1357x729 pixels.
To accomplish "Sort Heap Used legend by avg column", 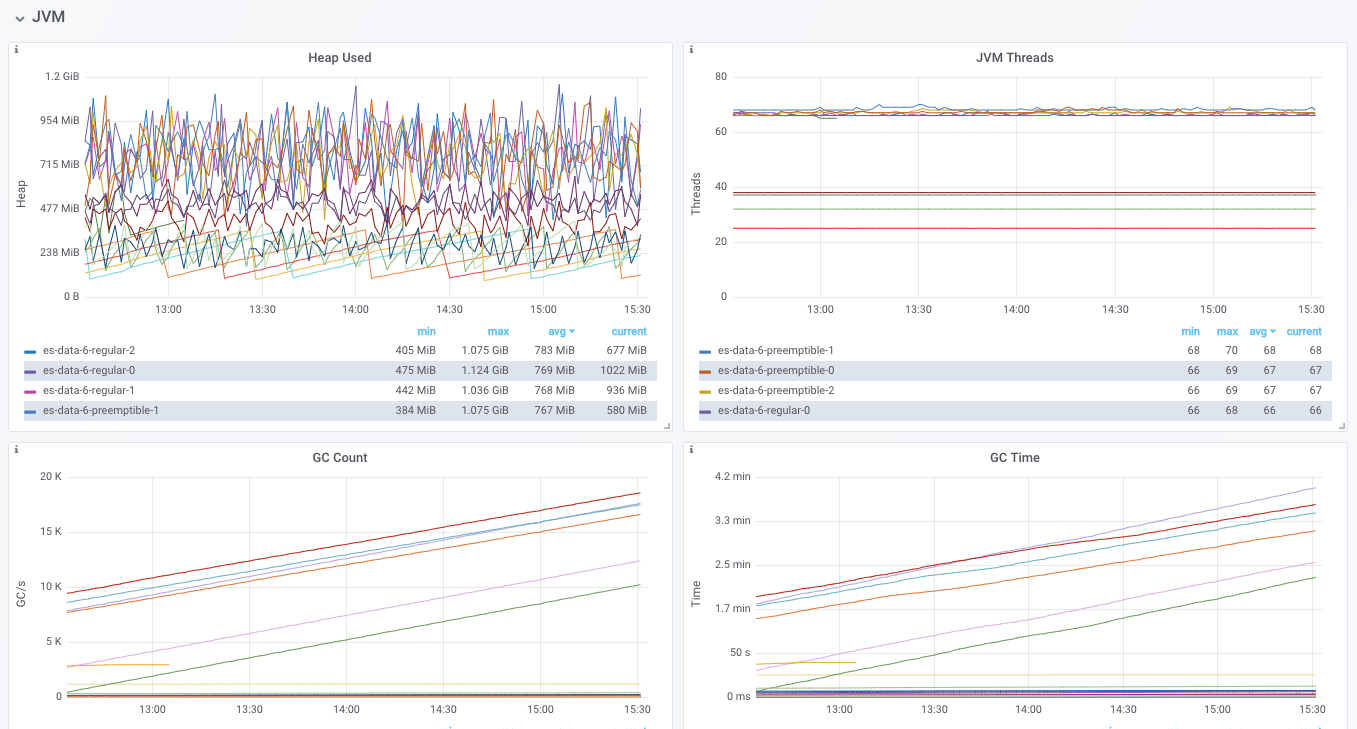I will (562, 332).
